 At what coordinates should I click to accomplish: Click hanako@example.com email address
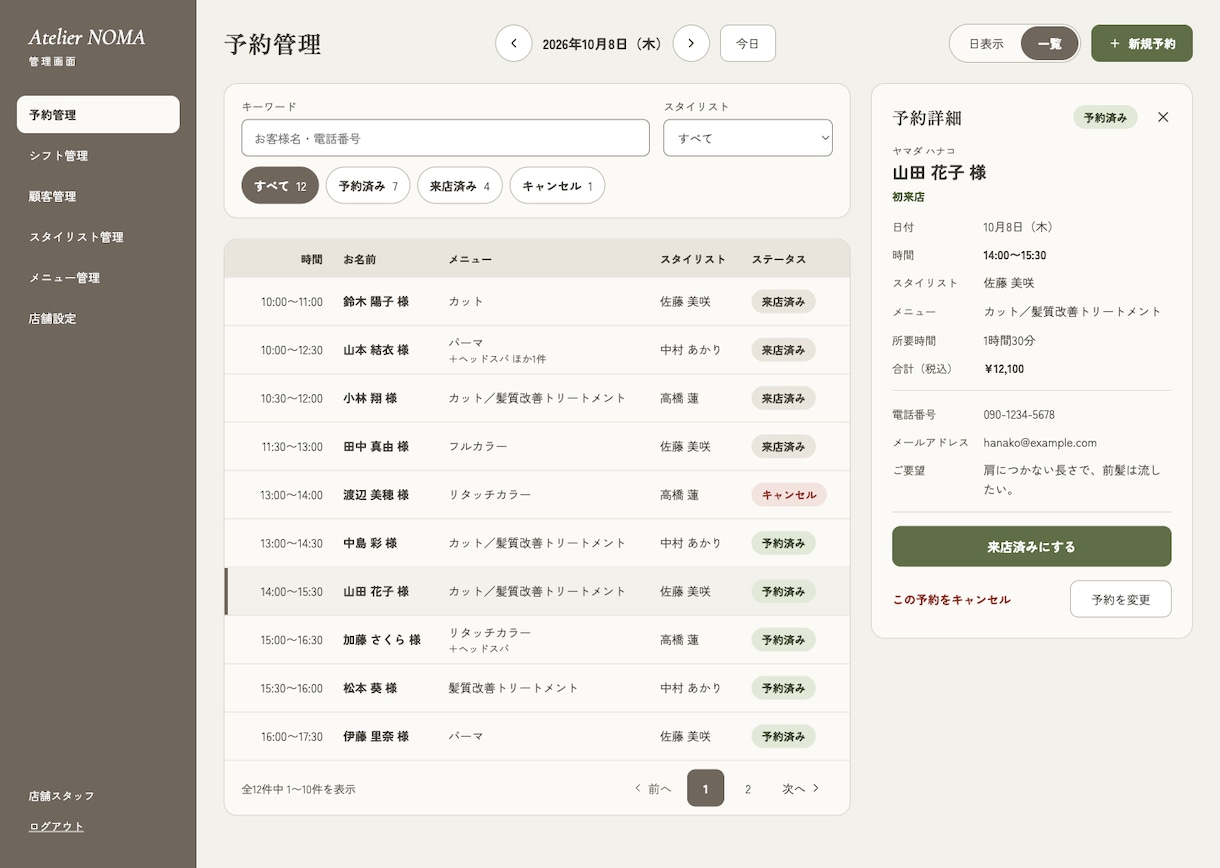[x=1040, y=442]
